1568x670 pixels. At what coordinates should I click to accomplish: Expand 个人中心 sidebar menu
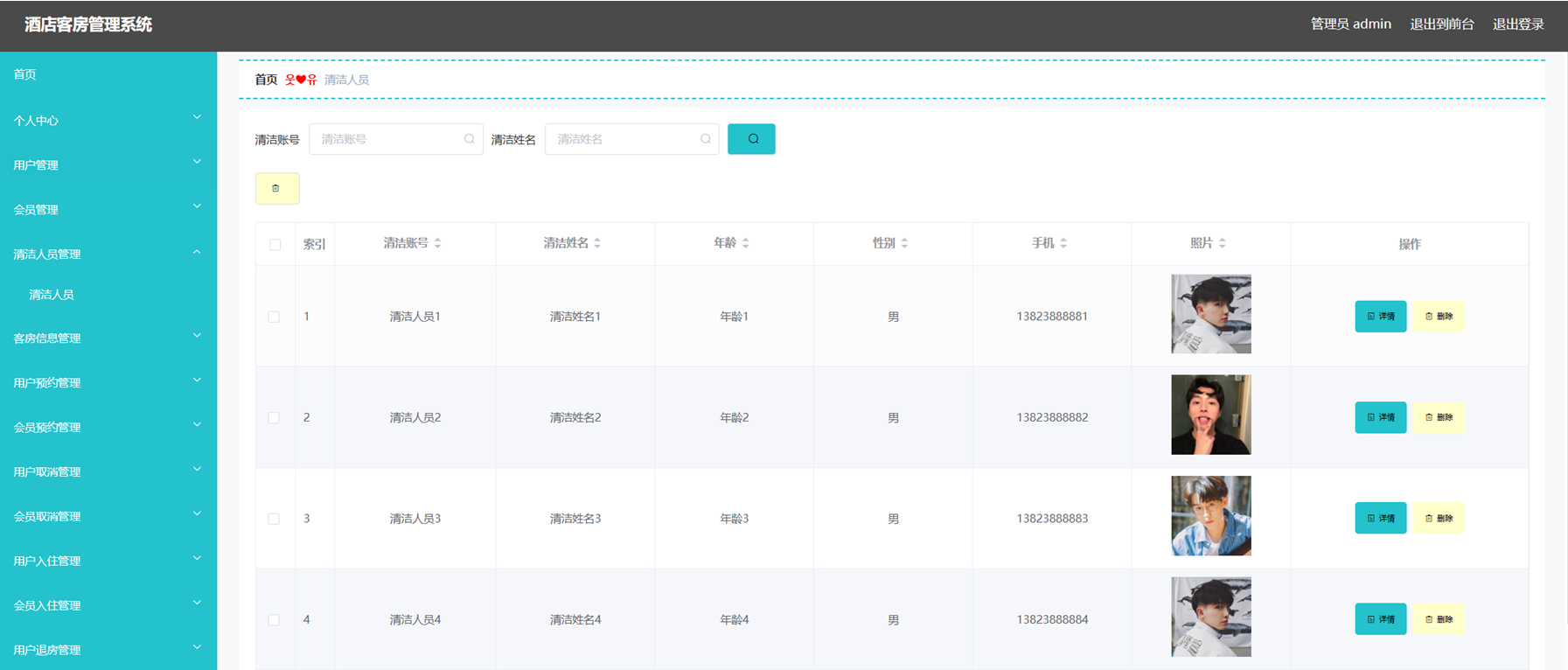(x=108, y=121)
